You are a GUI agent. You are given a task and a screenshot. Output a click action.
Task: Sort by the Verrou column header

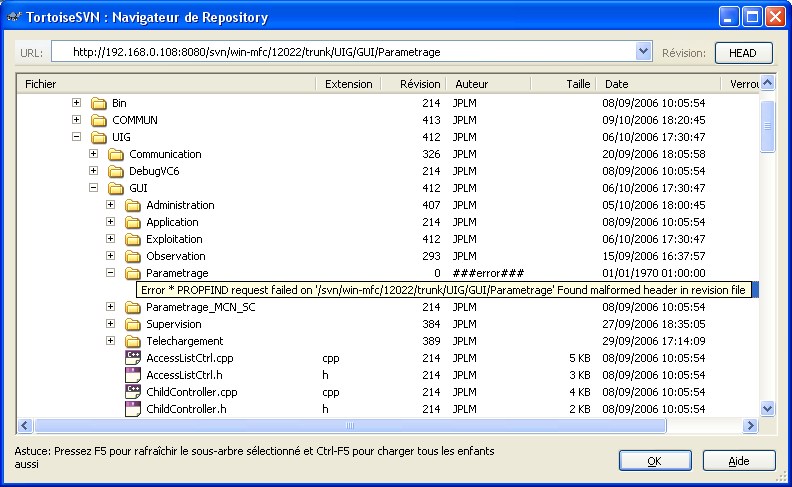tap(740, 84)
